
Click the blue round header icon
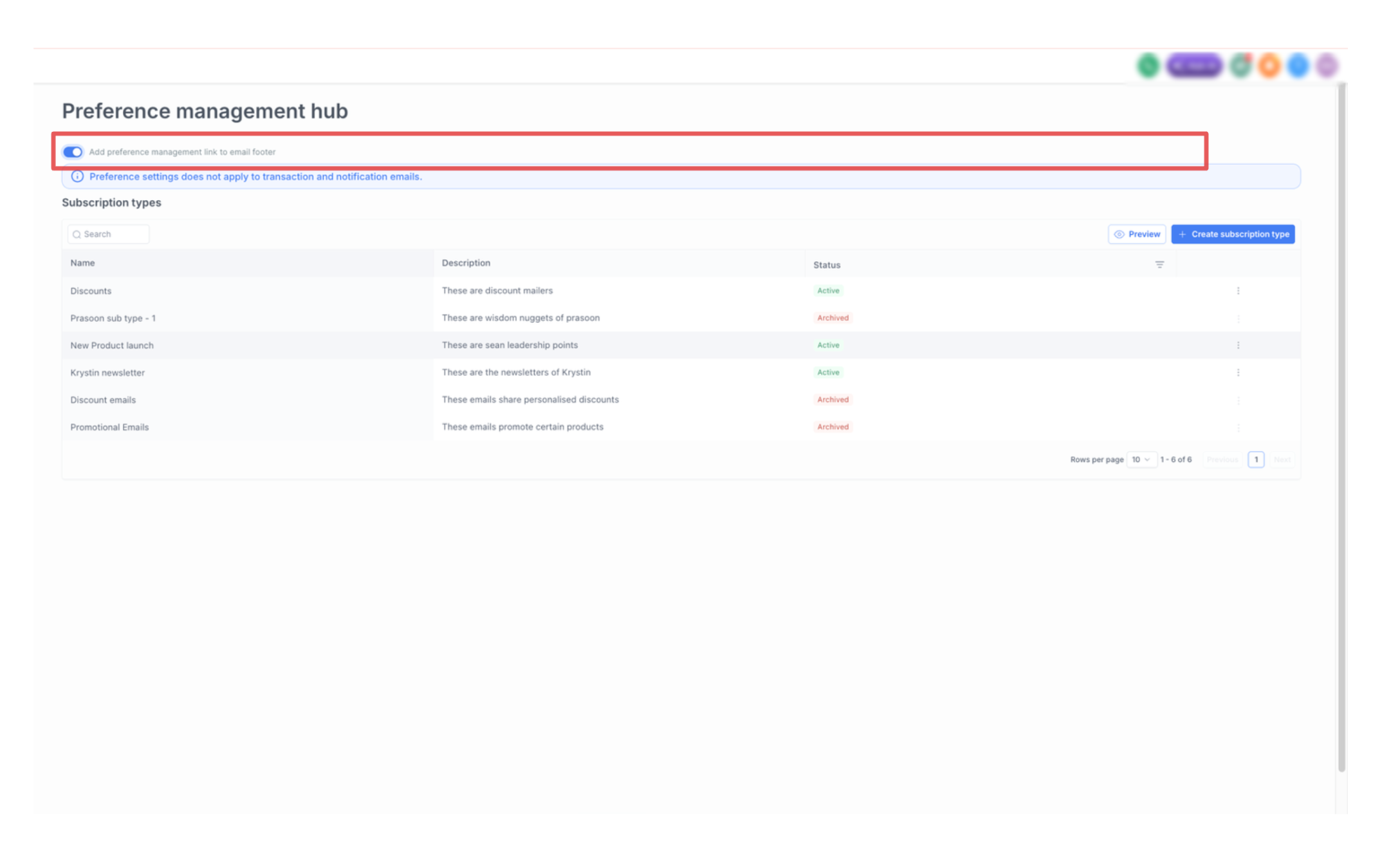point(1298,66)
